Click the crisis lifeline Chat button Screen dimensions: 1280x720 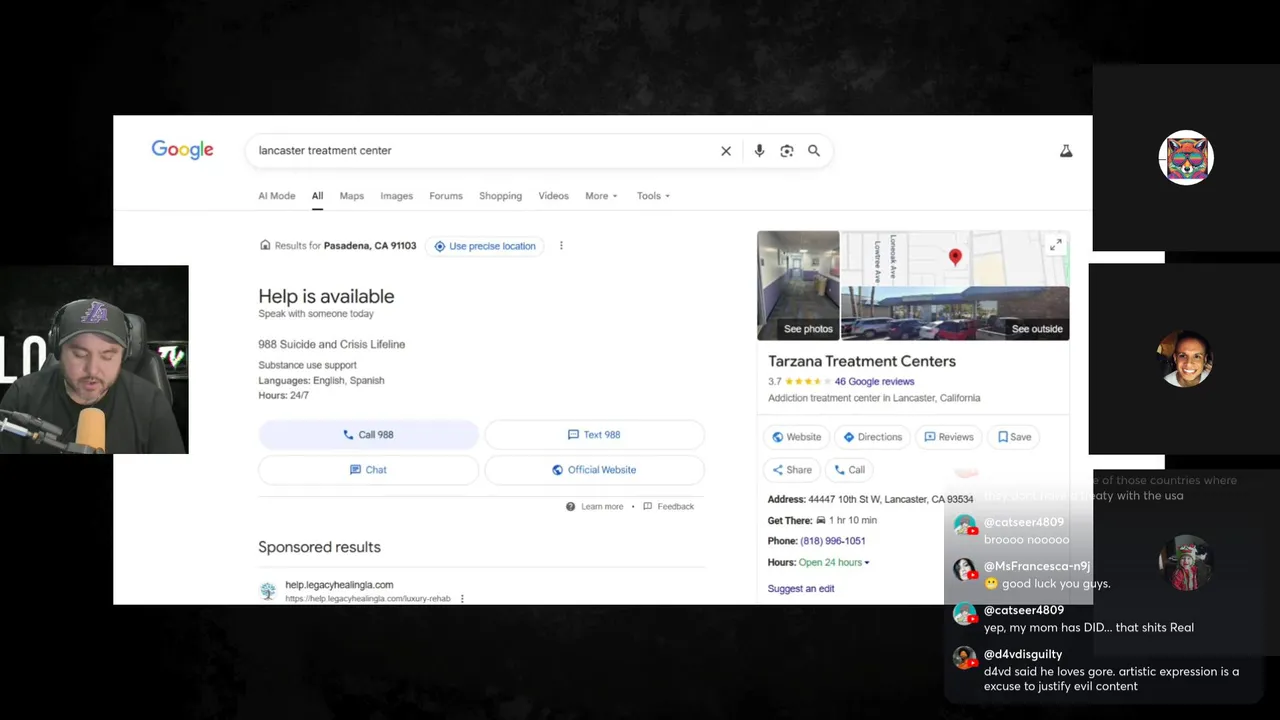[368, 470]
